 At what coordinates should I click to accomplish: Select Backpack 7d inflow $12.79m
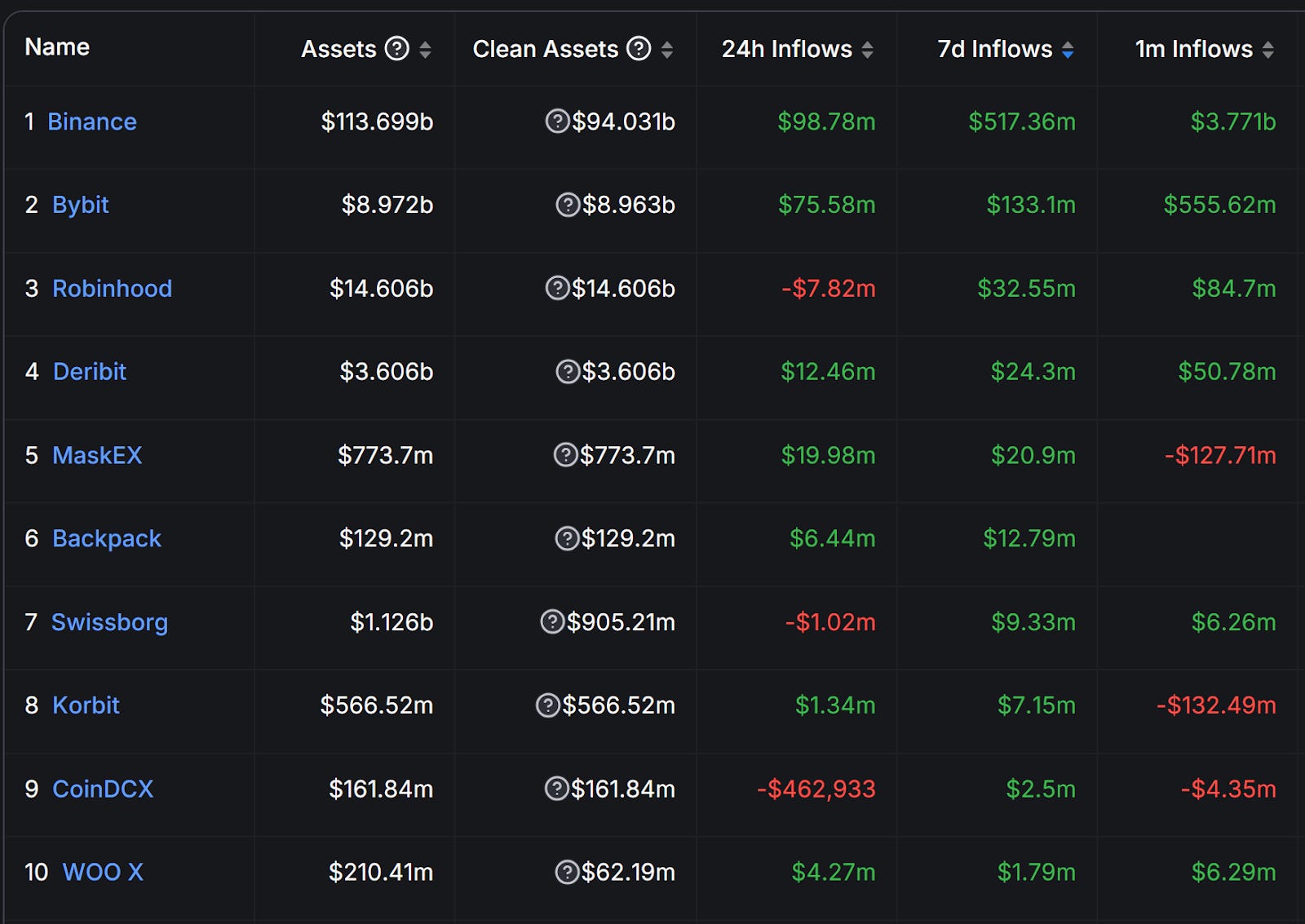click(1029, 538)
